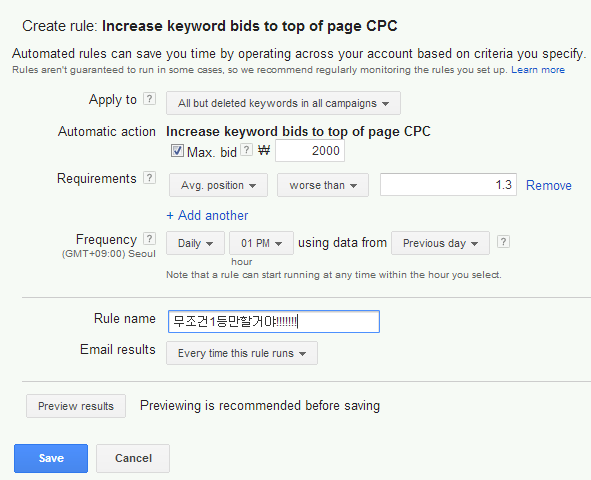Image resolution: width=591 pixels, height=480 pixels.
Task: Click the help icon after Previous day dropdown
Action: (x=503, y=242)
